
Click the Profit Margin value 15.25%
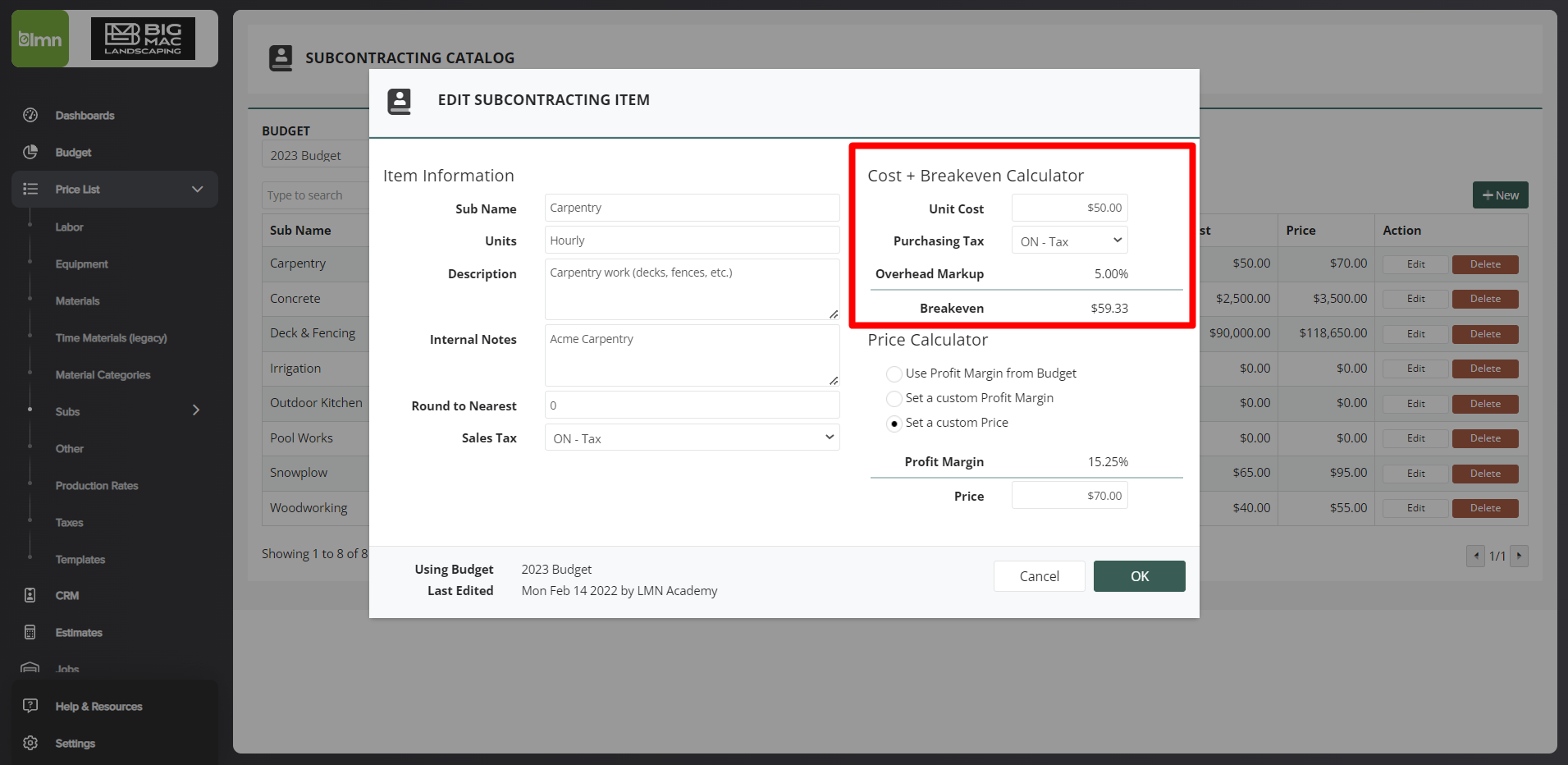(1108, 462)
